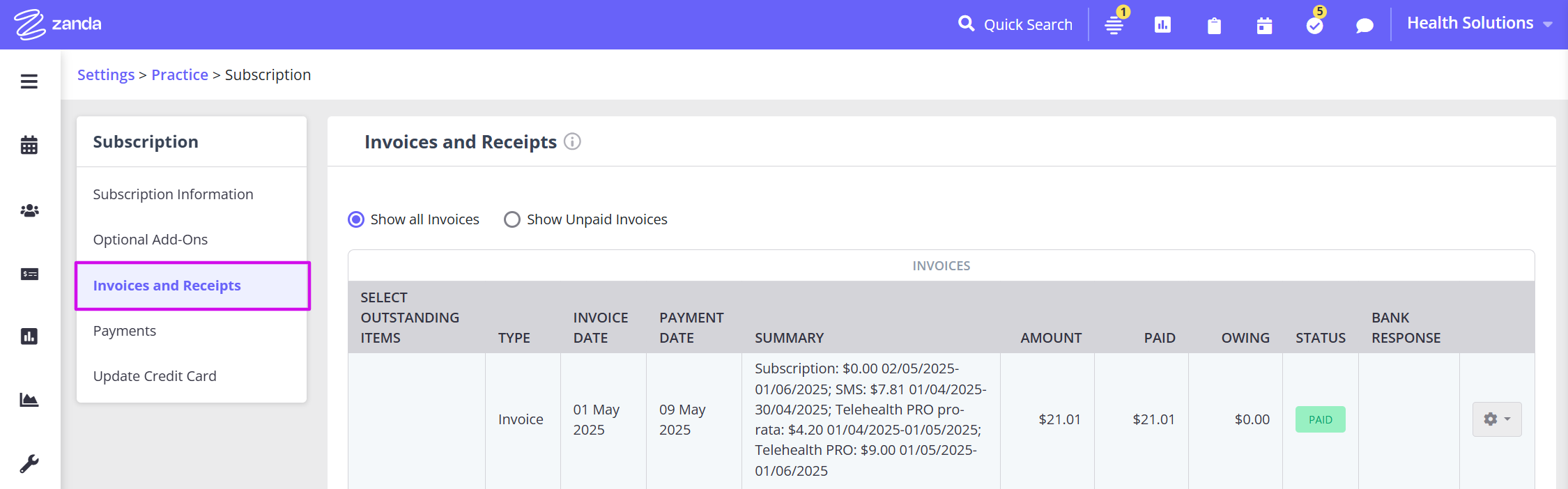Open the bar chart icon in left sidebar
The image size is (1568, 489).
(x=29, y=336)
